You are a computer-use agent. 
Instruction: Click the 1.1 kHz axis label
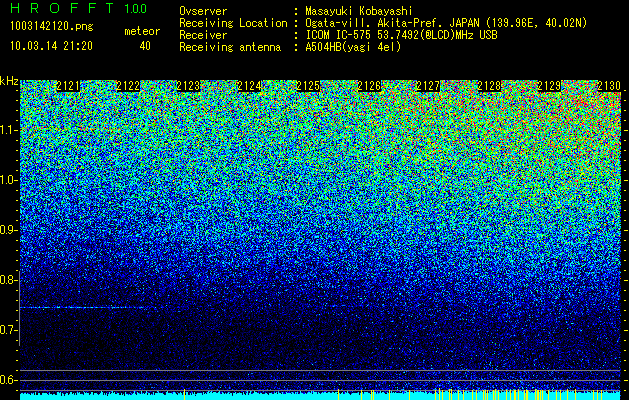click(9, 130)
